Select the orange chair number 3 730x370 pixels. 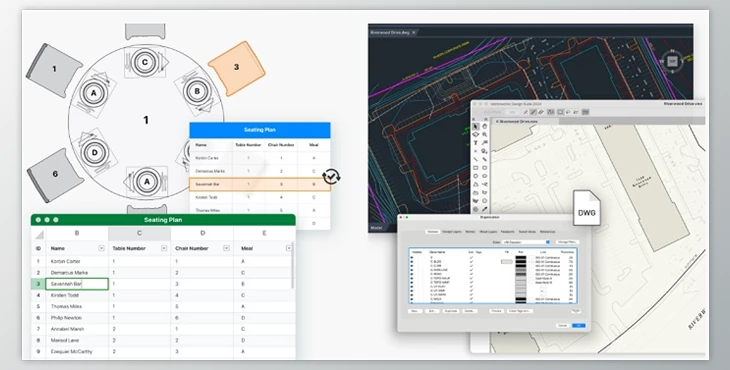click(237, 68)
